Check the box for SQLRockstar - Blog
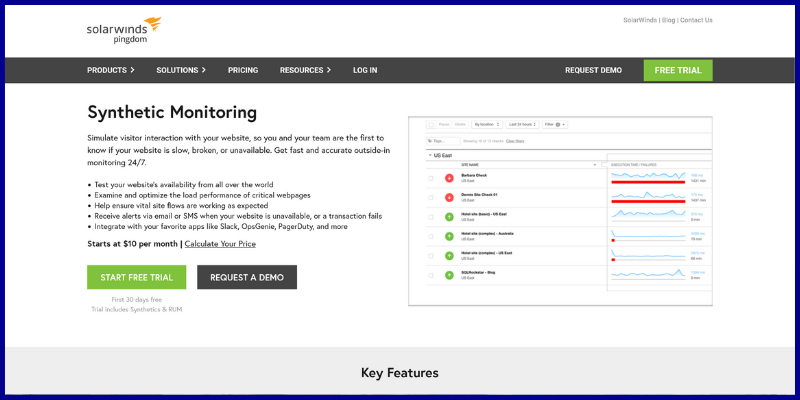This screenshot has height=400, width=800. [x=431, y=275]
